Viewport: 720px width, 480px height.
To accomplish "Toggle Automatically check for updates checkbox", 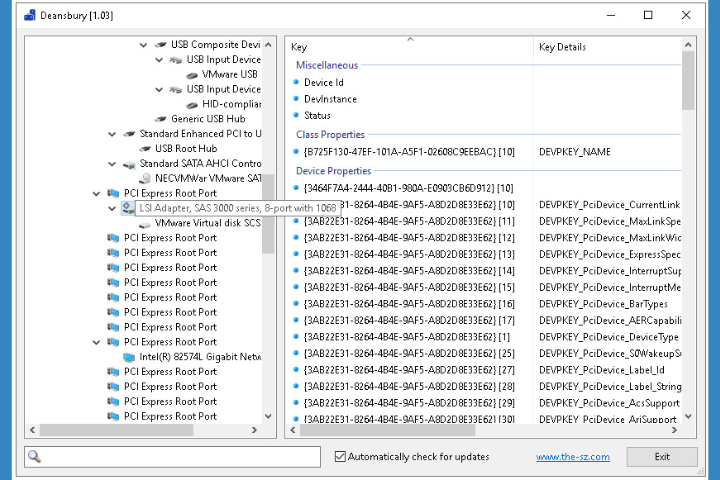I will tap(340, 457).
